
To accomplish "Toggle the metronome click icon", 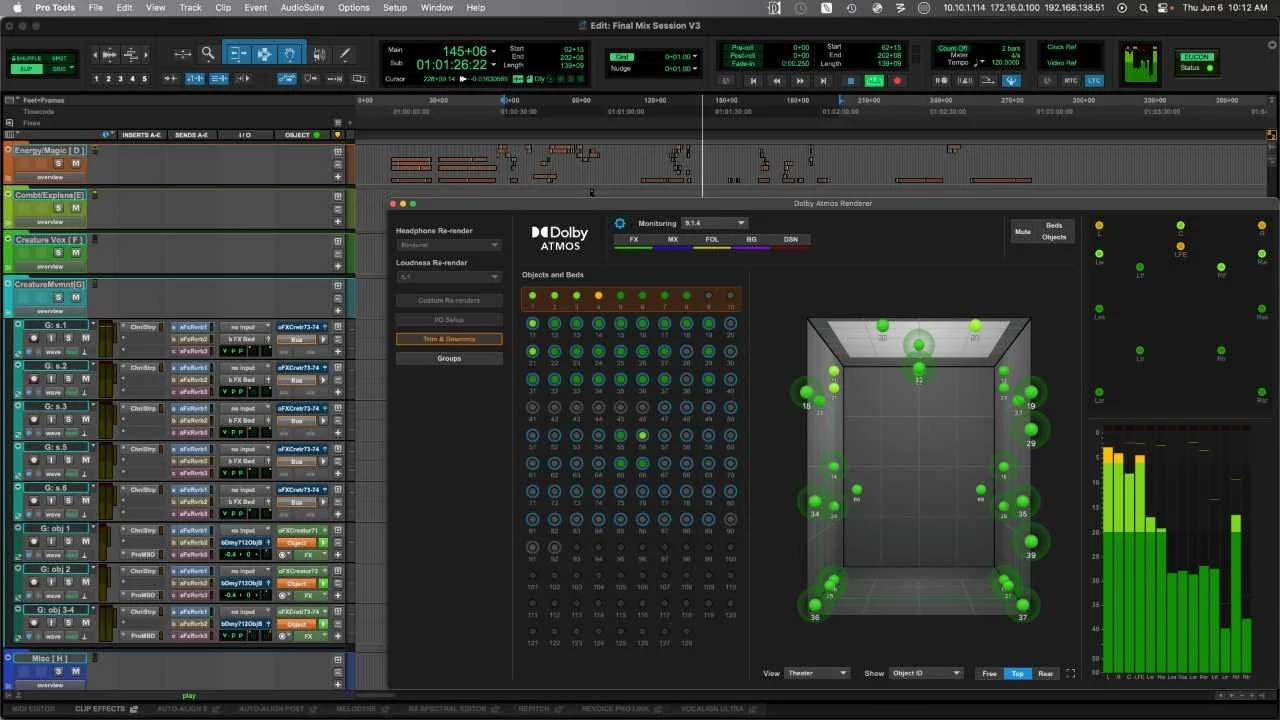I will coord(965,81).
